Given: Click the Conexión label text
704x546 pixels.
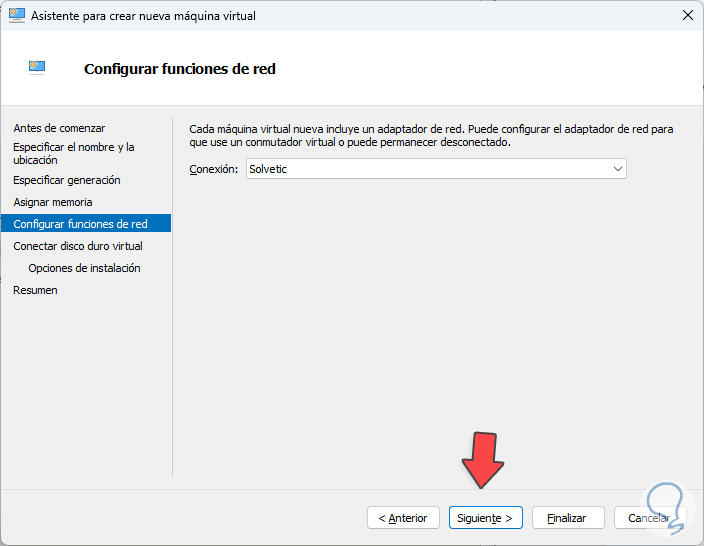Looking at the screenshot, I should click(213, 169).
